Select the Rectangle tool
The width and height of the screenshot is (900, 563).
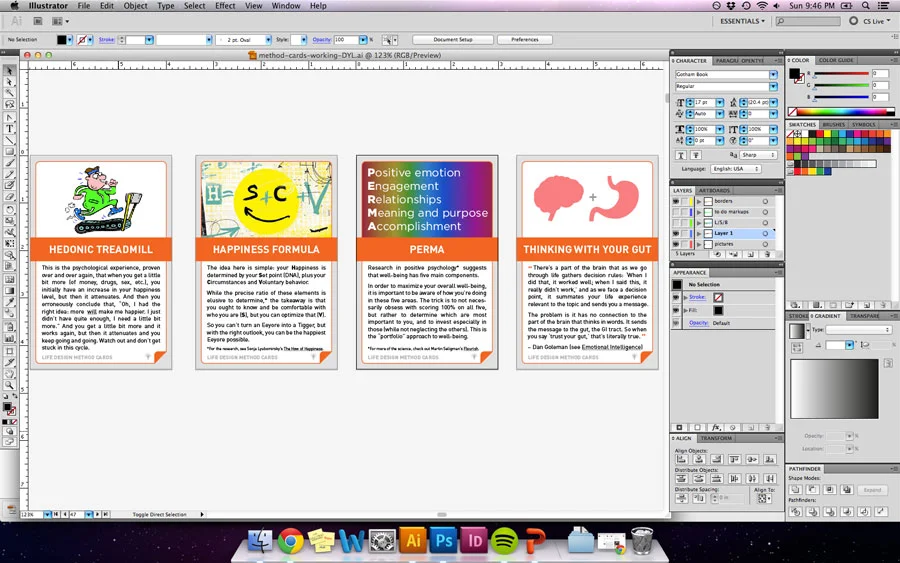coord(9,152)
